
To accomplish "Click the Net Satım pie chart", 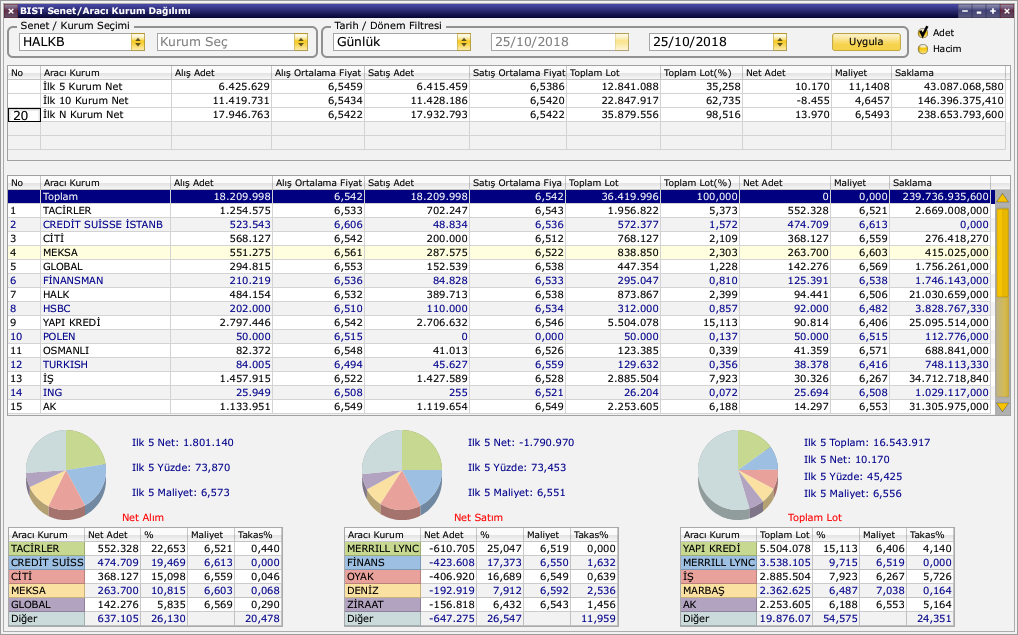I will coord(402,473).
